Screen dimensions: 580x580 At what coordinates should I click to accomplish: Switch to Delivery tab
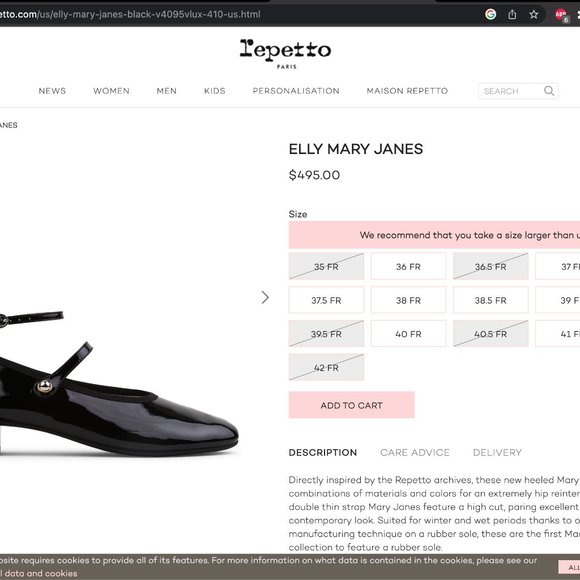(497, 452)
